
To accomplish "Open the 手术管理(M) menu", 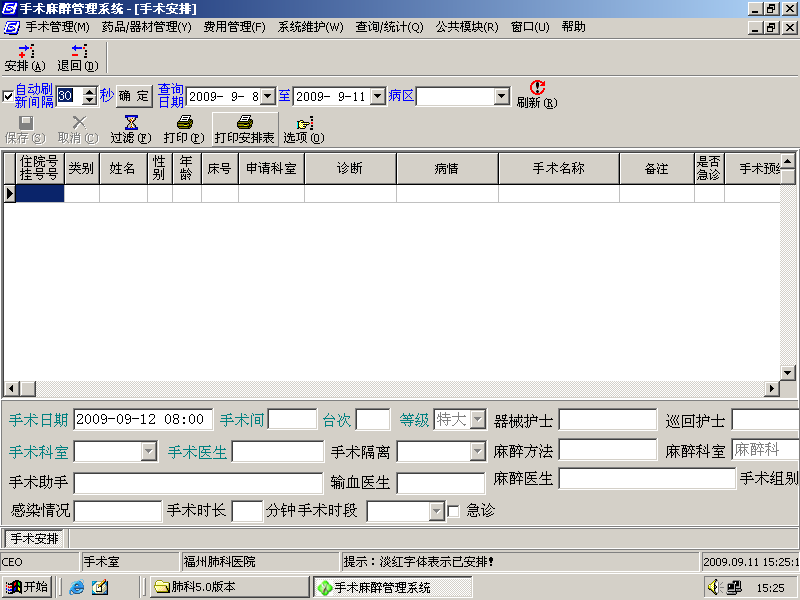I will pyautogui.click(x=58, y=27).
